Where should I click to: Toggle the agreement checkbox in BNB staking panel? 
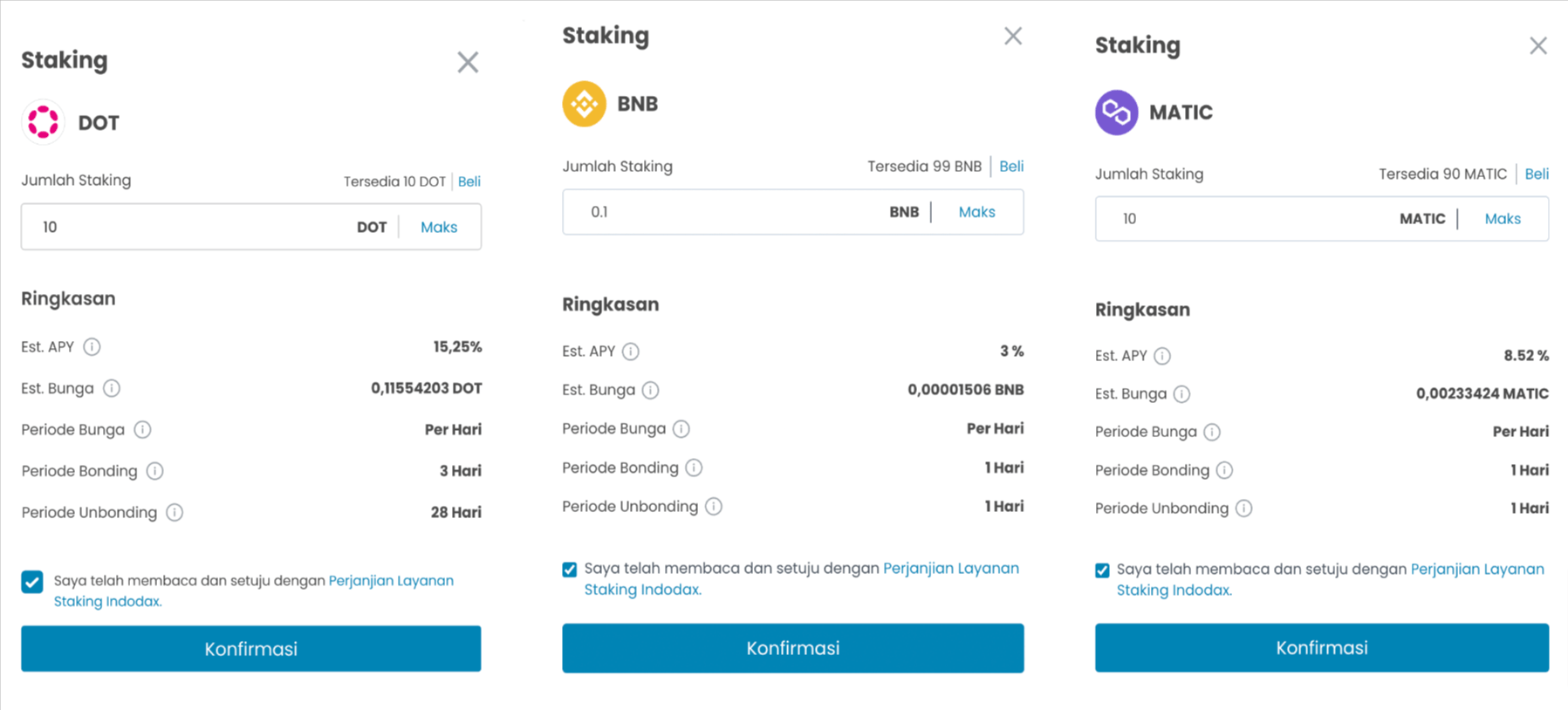point(570,570)
